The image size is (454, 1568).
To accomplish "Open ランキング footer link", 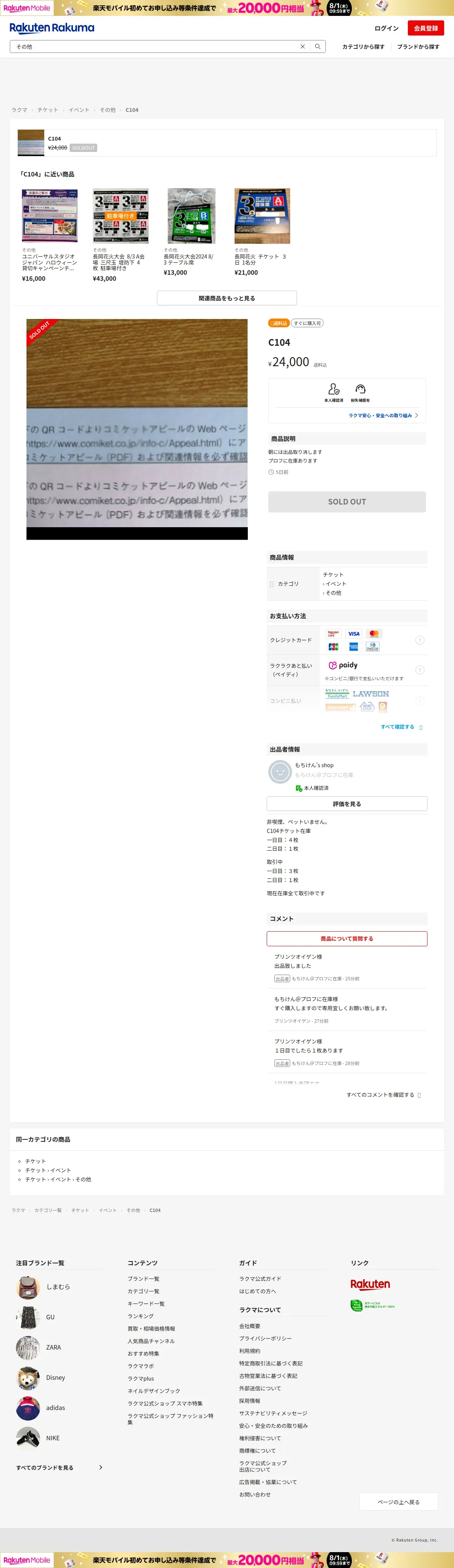I will (x=140, y=1316).
